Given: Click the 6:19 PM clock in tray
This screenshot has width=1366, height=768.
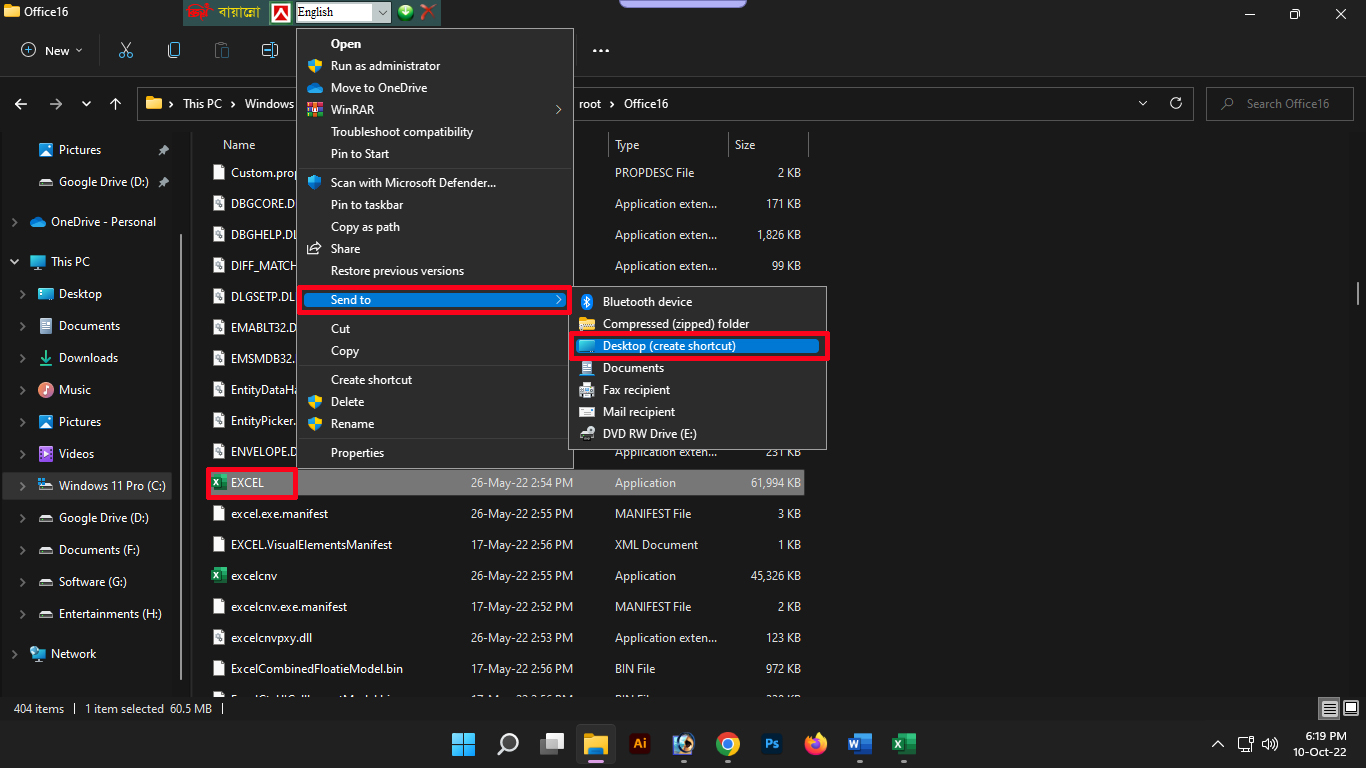Looking at the screenshot, I should [x=1324, y=736].
